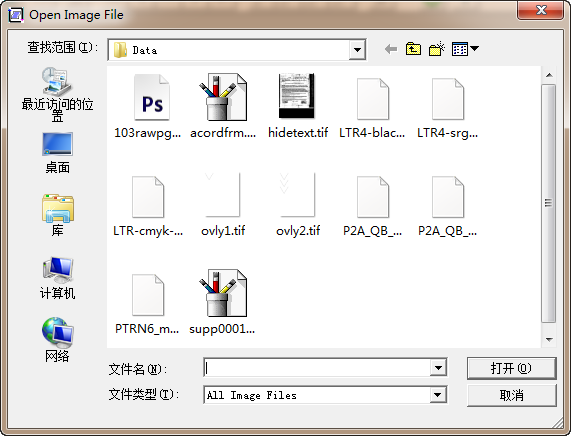Screen dimensions: 571x436
Task: Expand the 查找范围 Data folder dropdown
Action: tap(357, 50)
